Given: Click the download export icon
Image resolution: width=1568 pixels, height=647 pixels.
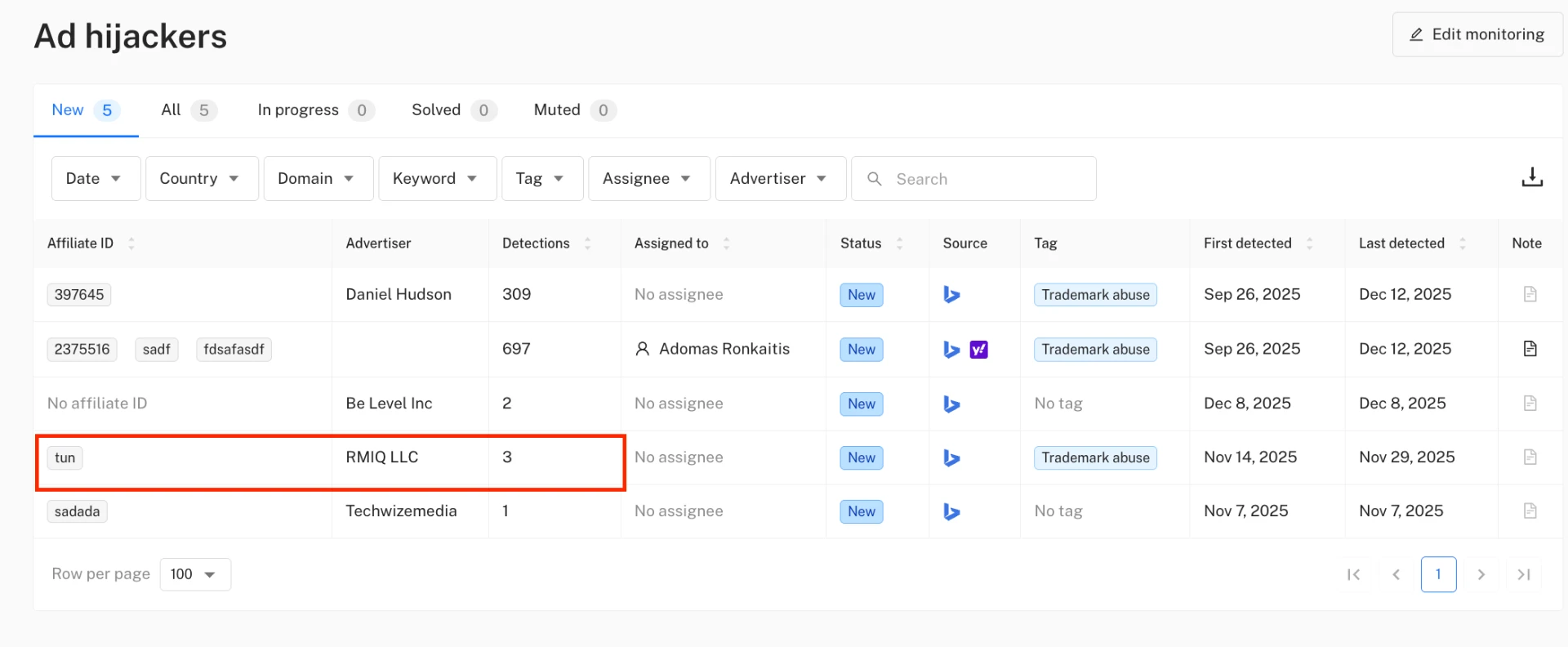Looking at the screenshot, I should 1532,177.
